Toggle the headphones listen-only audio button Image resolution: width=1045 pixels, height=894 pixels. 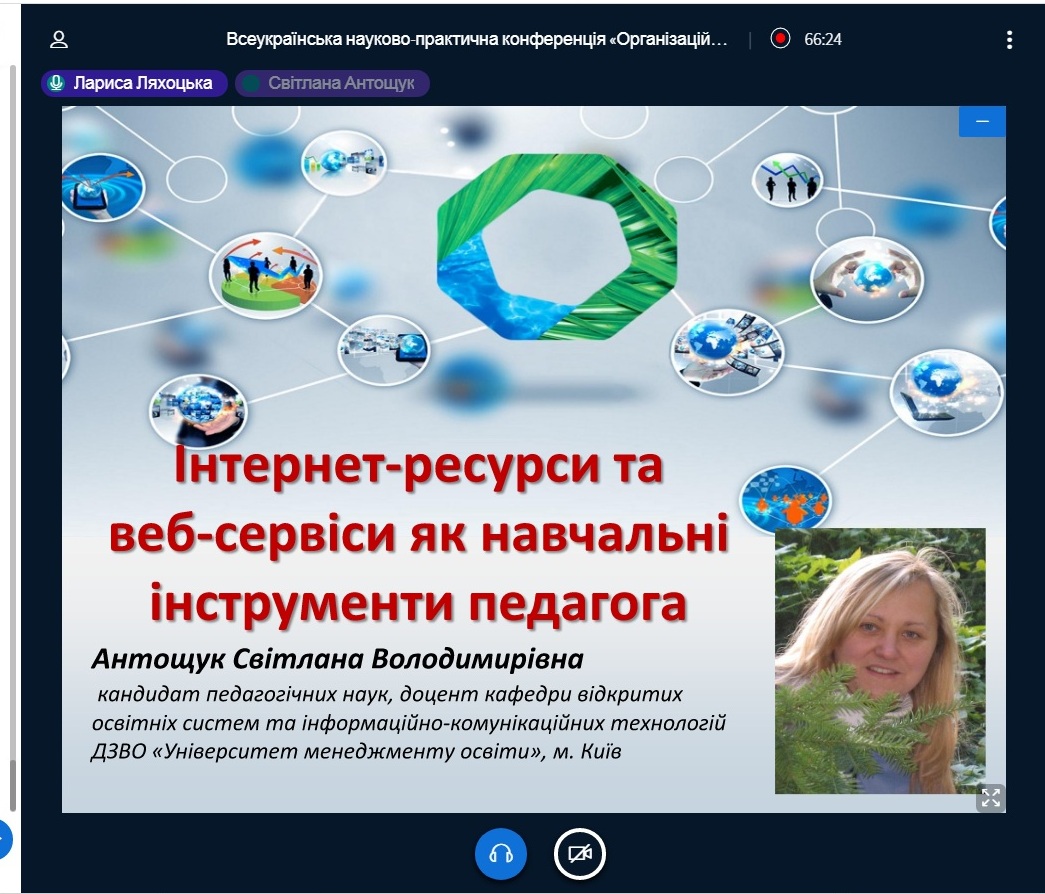point(500,854)
